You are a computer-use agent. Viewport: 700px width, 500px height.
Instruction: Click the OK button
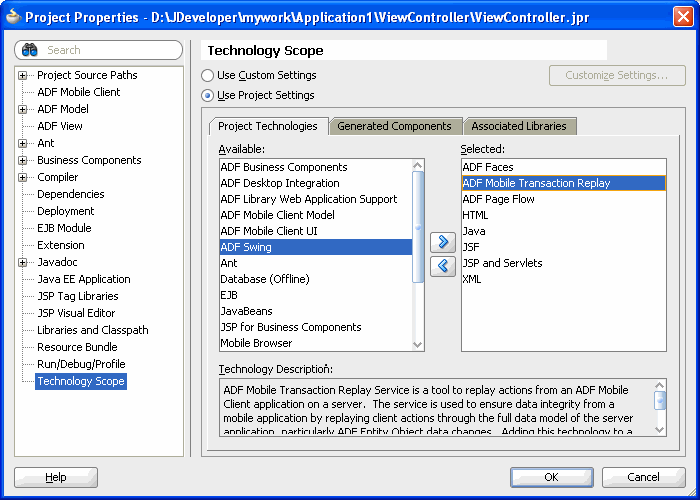click(551, 477)
